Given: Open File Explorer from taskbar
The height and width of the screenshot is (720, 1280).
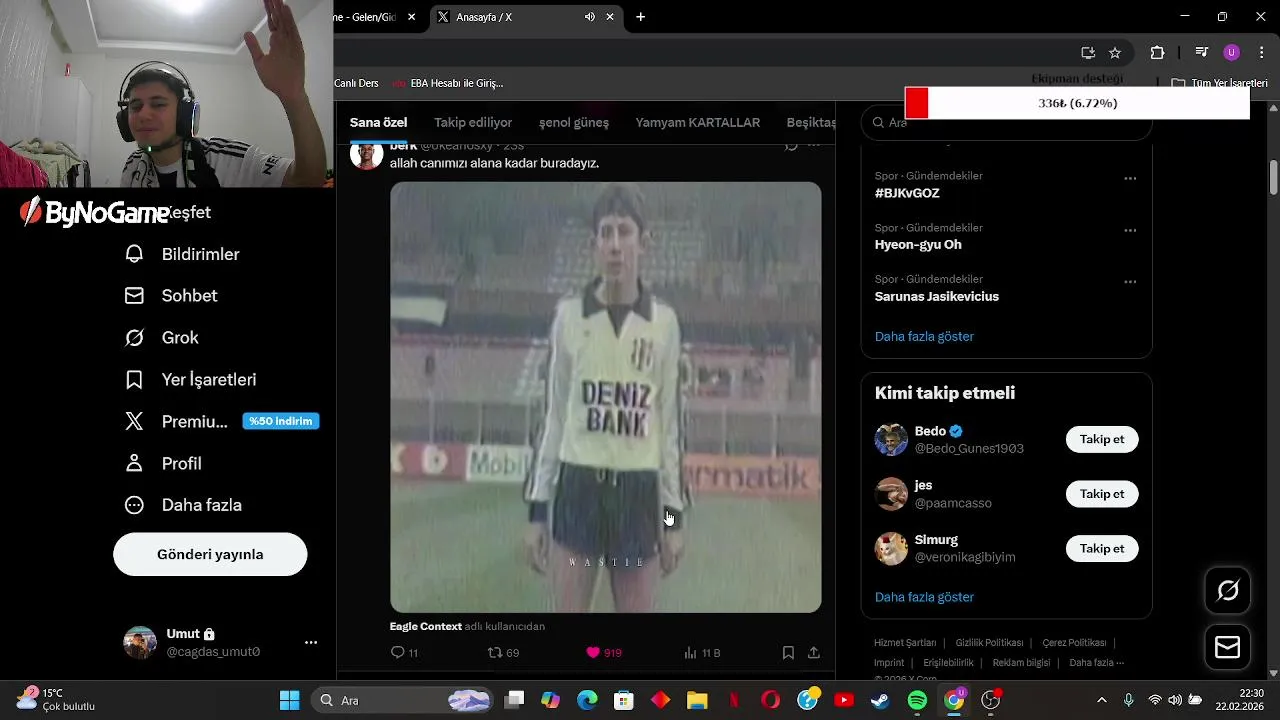Looking at the screenshot, I should coord(697,700).
